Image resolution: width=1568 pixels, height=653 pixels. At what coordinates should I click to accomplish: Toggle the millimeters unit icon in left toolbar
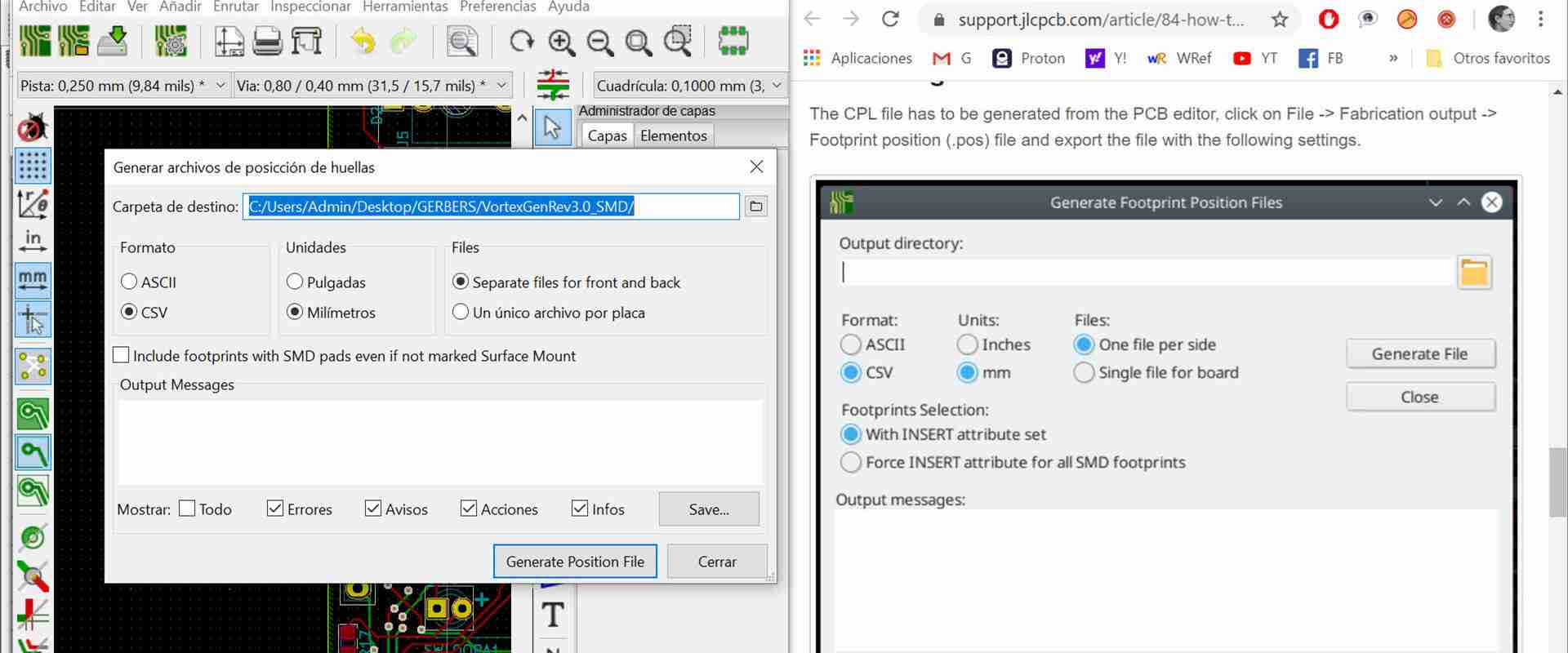pos(33,280)
